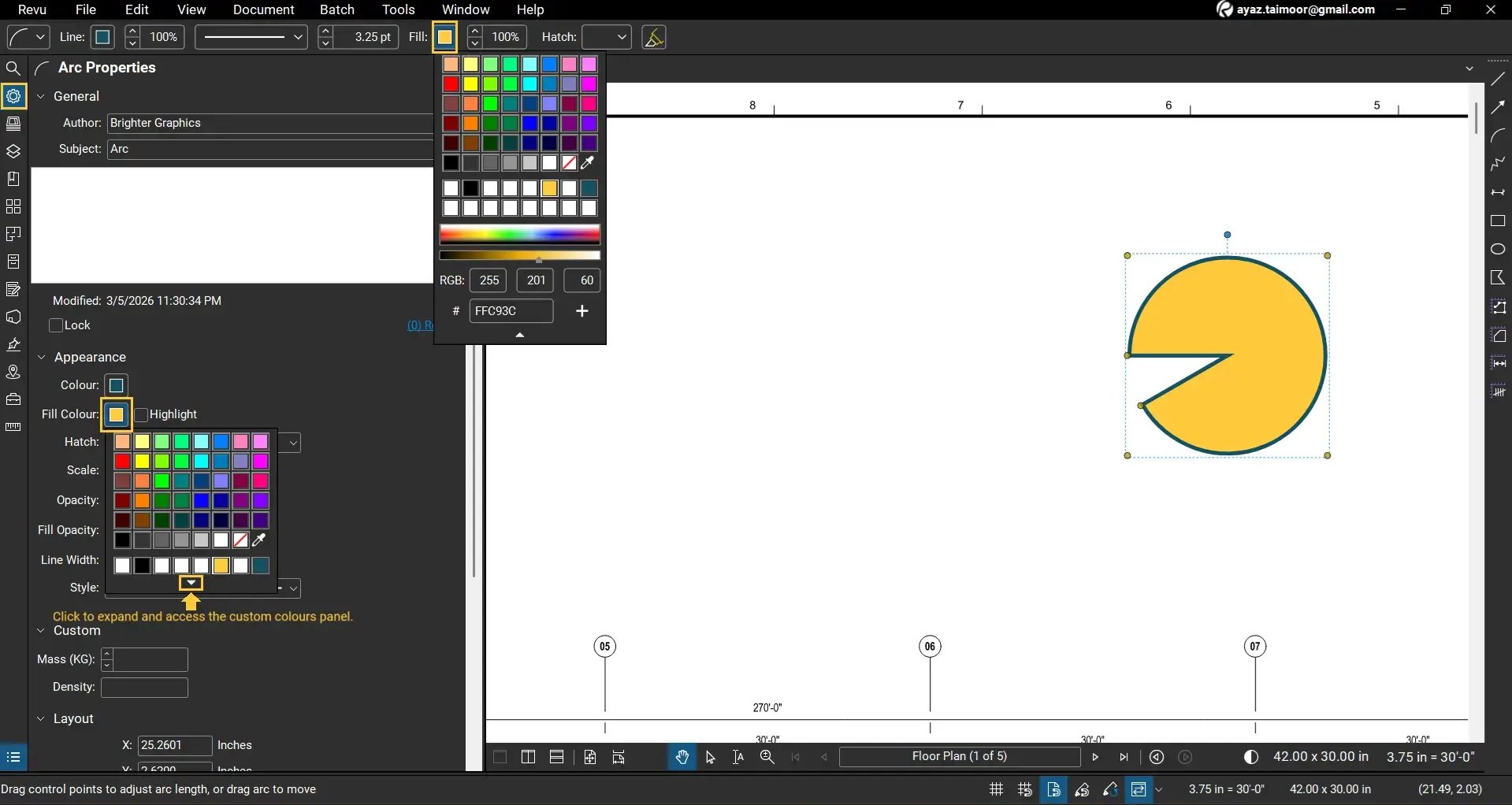Select the Rectangle tool in right toolbar
The width and height of the screenshot is (1512, 805).
tap(1498, 221)
